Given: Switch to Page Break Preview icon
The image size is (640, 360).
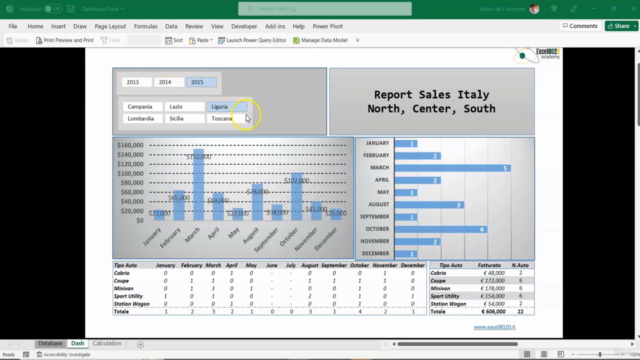Looking at the screenshot, I should pyautogui.click(x=560, y=354).
